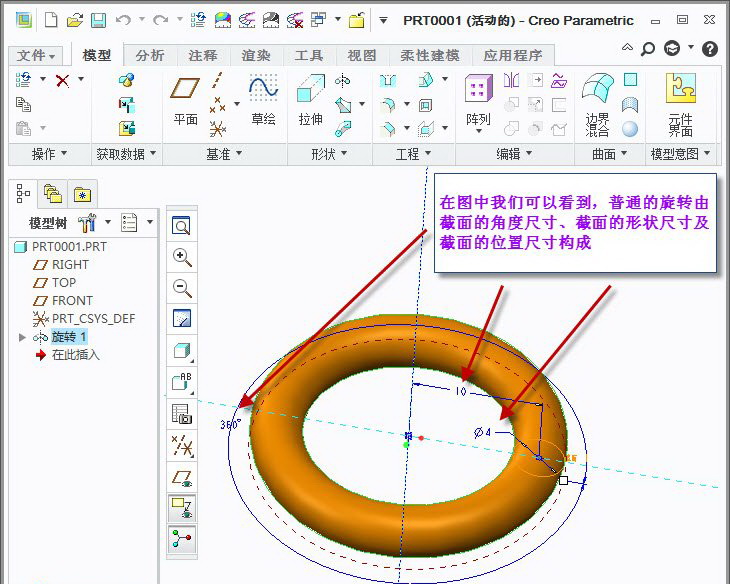
Task: Click the Mirror tool in Edit group
Action: pyautogui.click(x=511, y=81)
